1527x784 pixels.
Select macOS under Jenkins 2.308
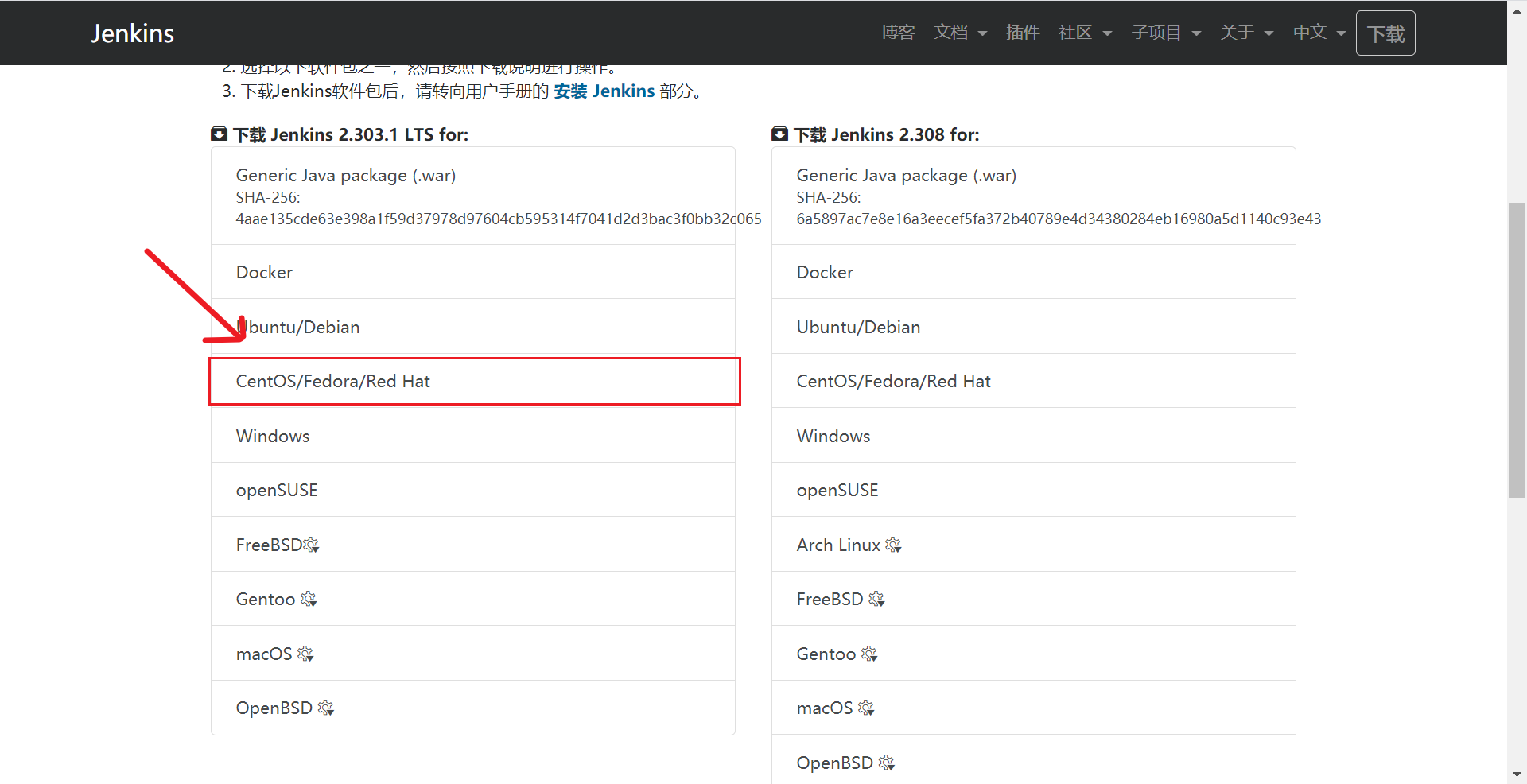[1034, 708]
